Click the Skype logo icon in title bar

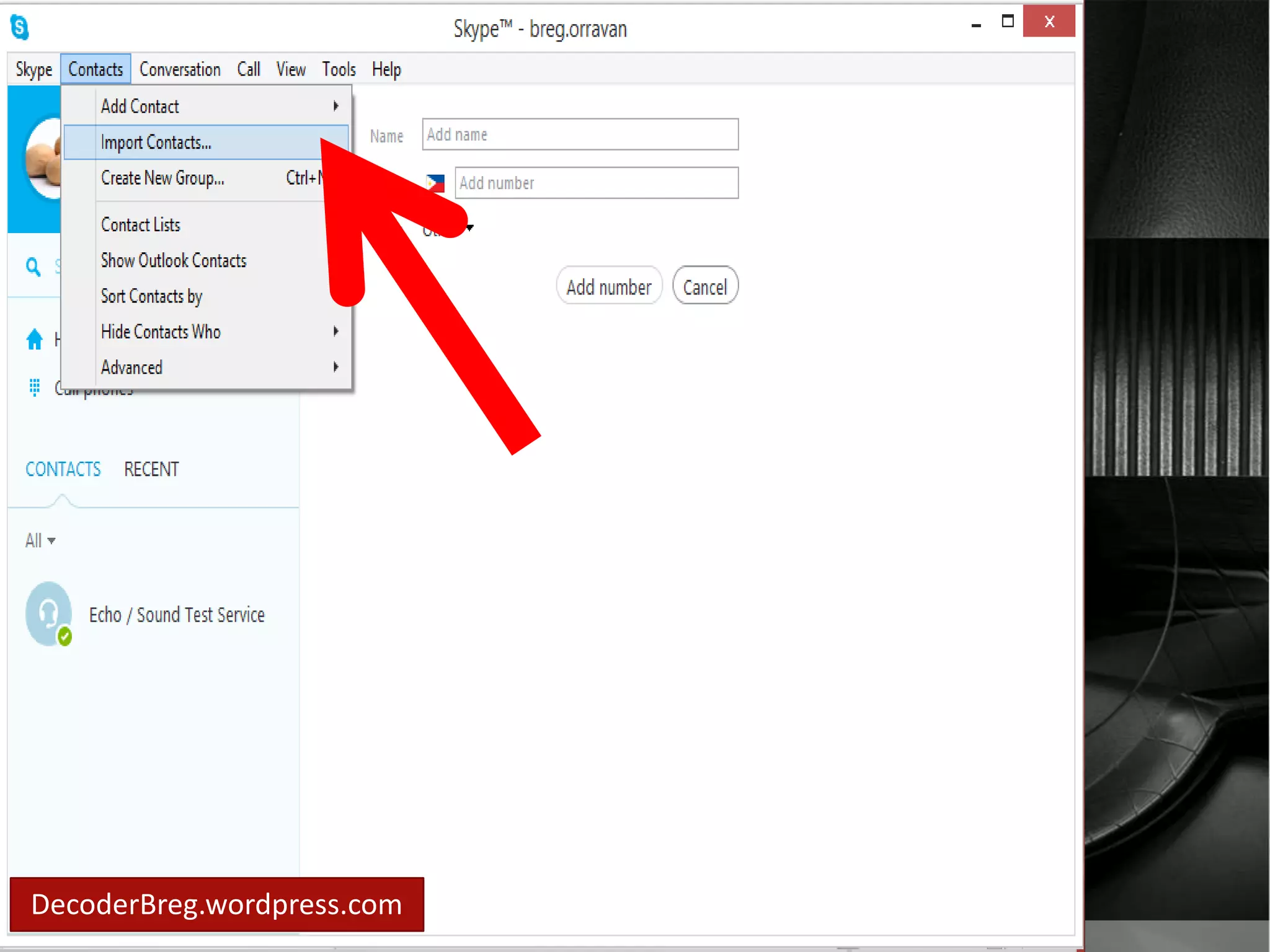[19, 27]
